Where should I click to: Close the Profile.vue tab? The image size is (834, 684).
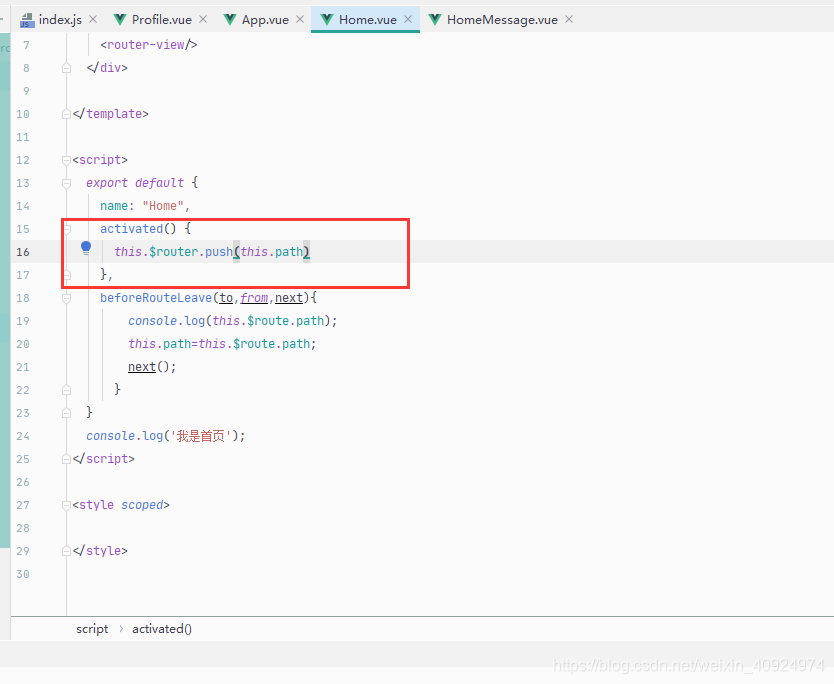(203, 19)
